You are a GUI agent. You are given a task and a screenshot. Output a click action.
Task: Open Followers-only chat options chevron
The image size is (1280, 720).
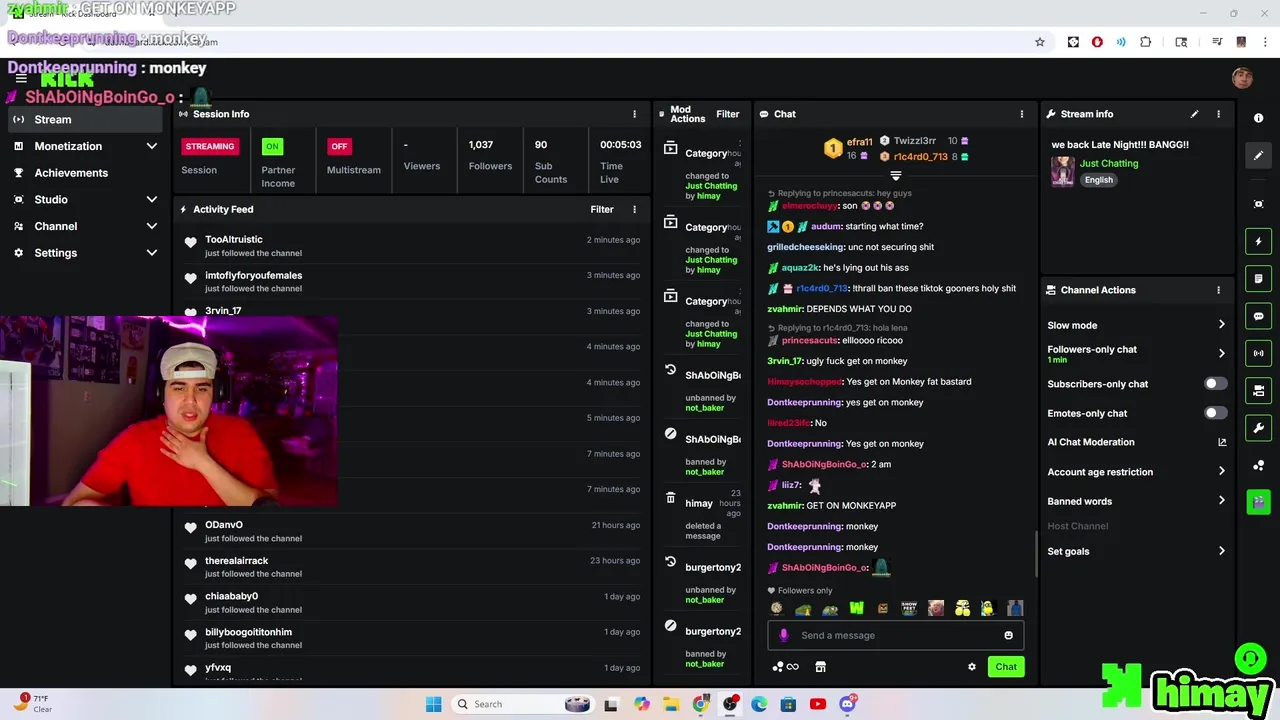click(1221, 353)
